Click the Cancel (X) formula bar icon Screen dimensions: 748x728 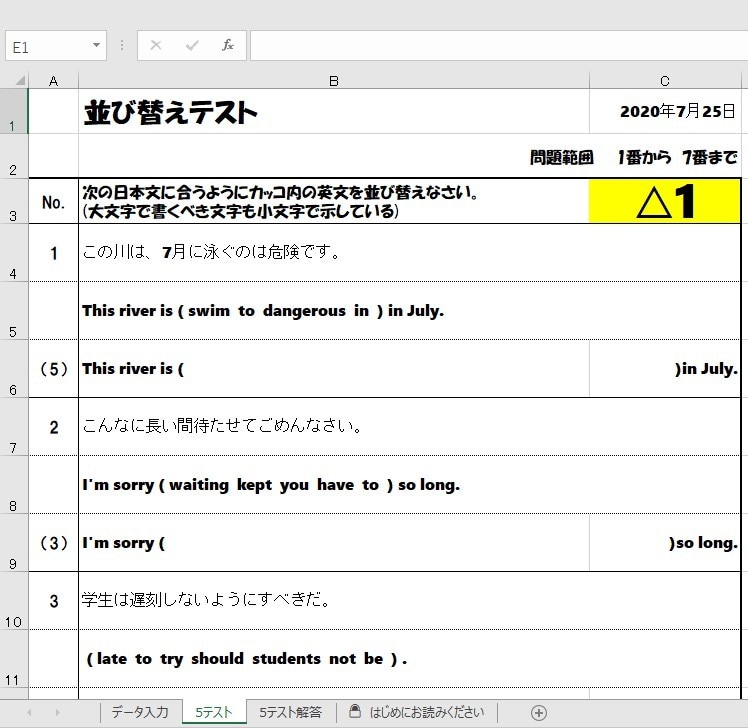pos(156,45)
